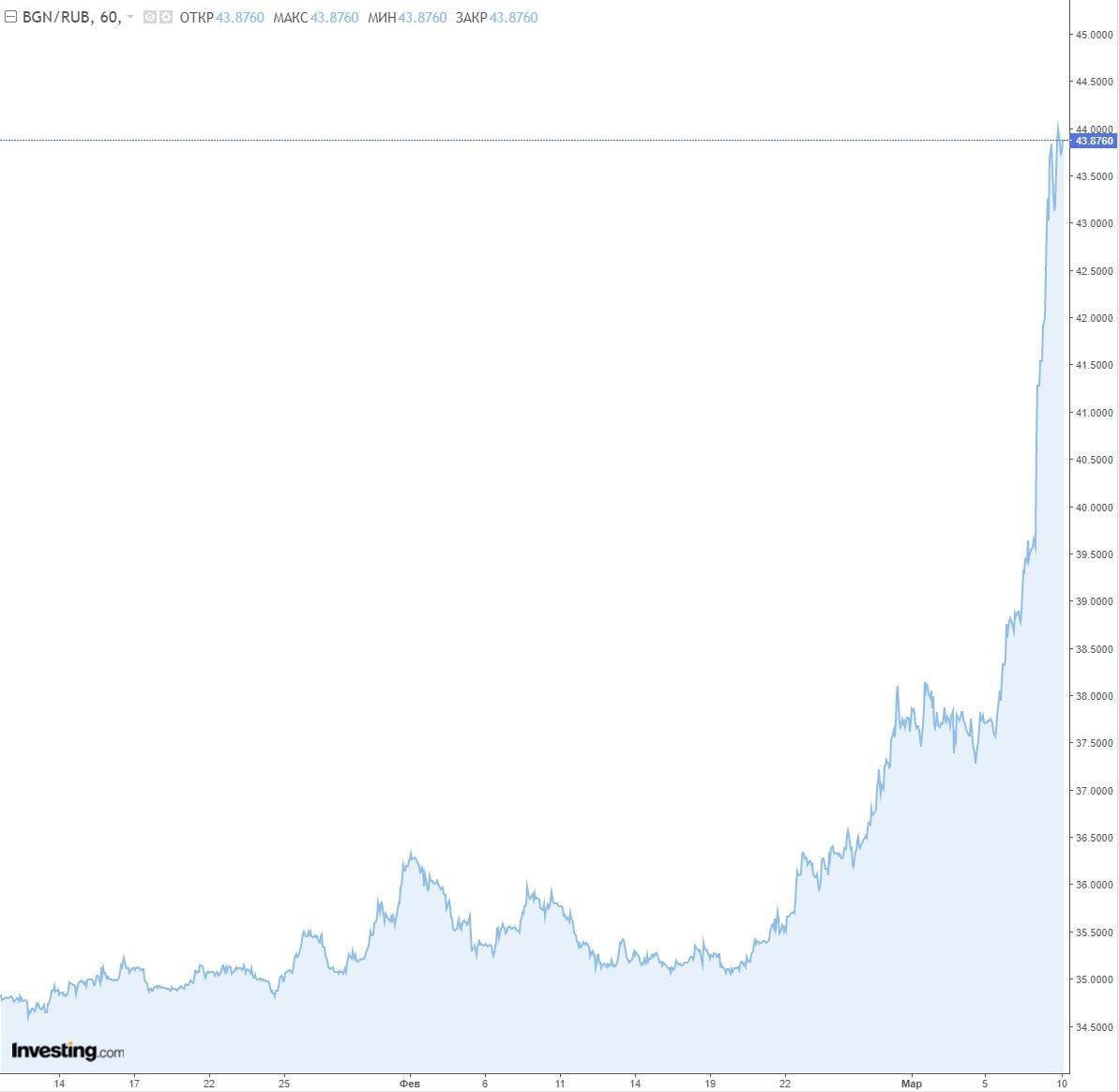The height and width of the screenshot is (1092, 1119).
Task: Click date label 25 on time axis
Action: pyautogui.click(x=284, y=1084)
